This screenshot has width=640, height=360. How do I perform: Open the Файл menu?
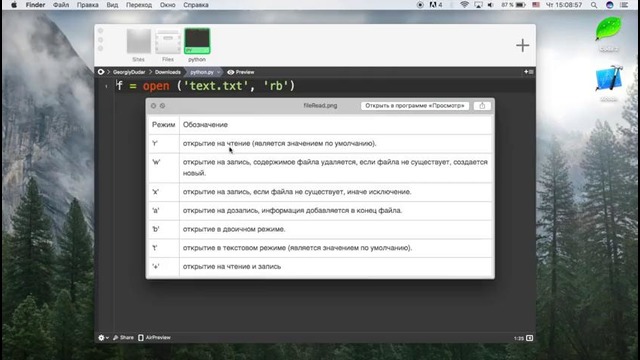point(61,5)
